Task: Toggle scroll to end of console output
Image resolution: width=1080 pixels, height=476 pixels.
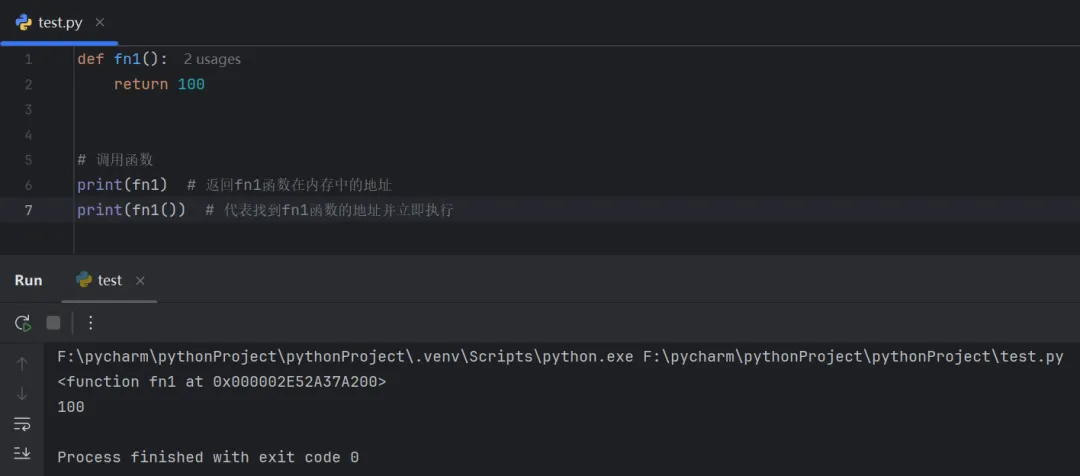Action: click(22, 453)
